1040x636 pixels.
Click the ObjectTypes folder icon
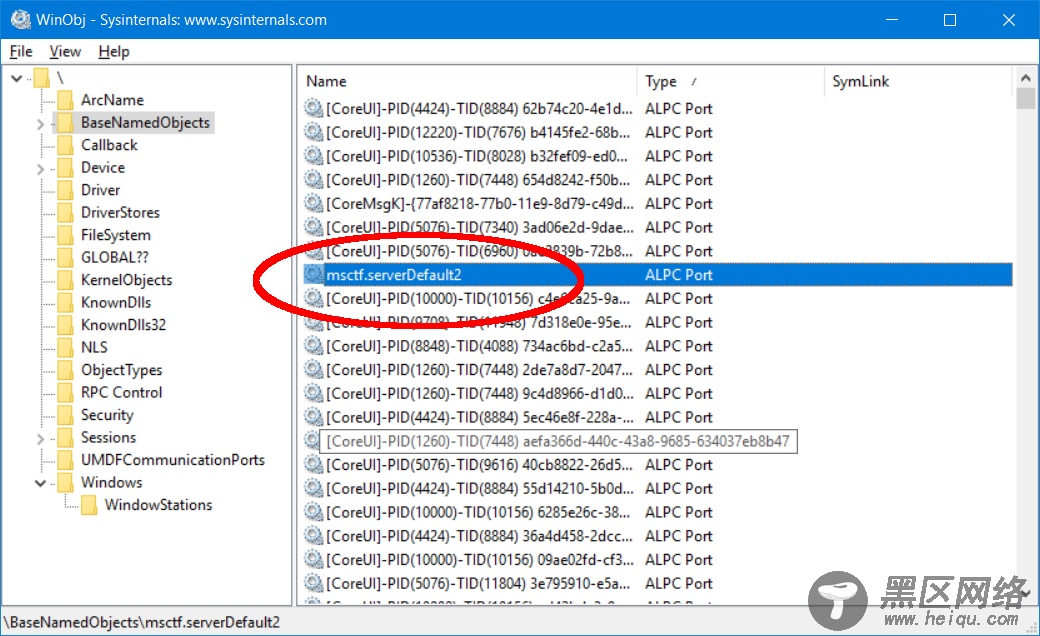coord(65,370)
